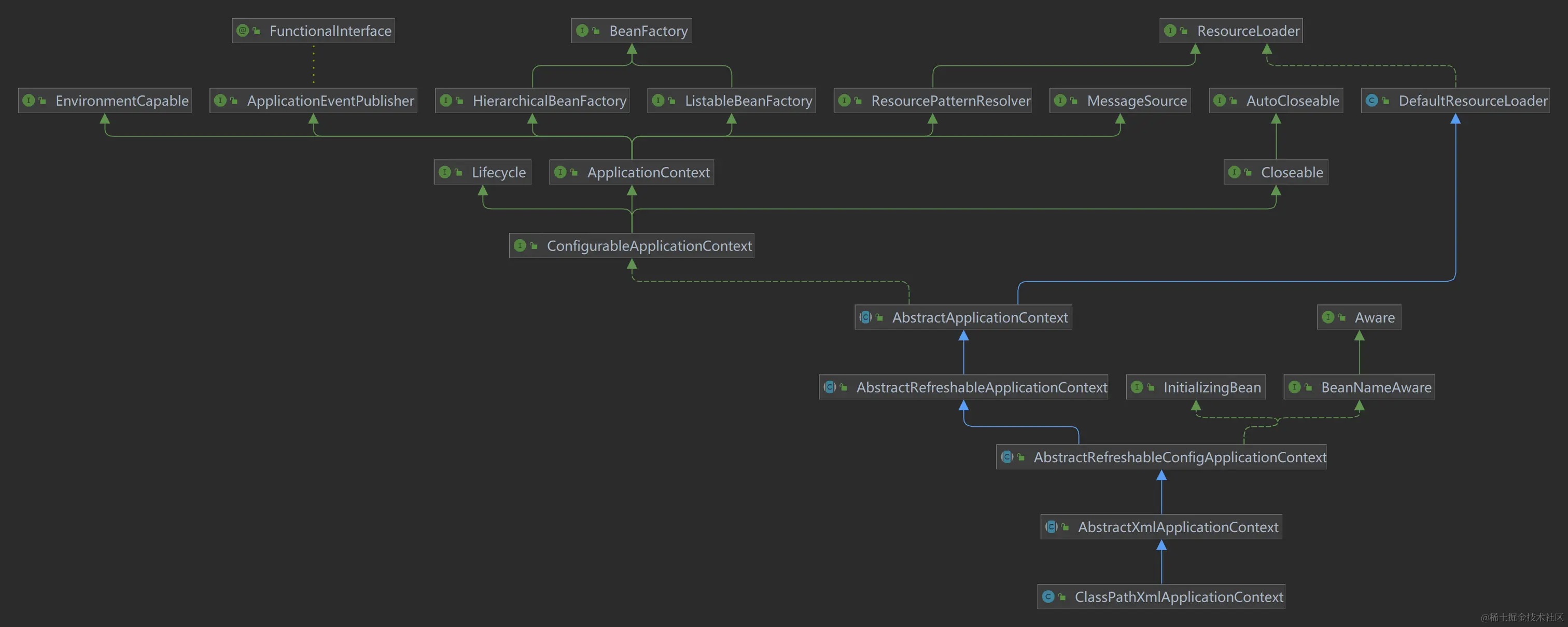Image resolution: width=1568 pixels, height=627 pixels.
Task: Click the EnvironmentCapable node label
Action: [x=122, y=101]
